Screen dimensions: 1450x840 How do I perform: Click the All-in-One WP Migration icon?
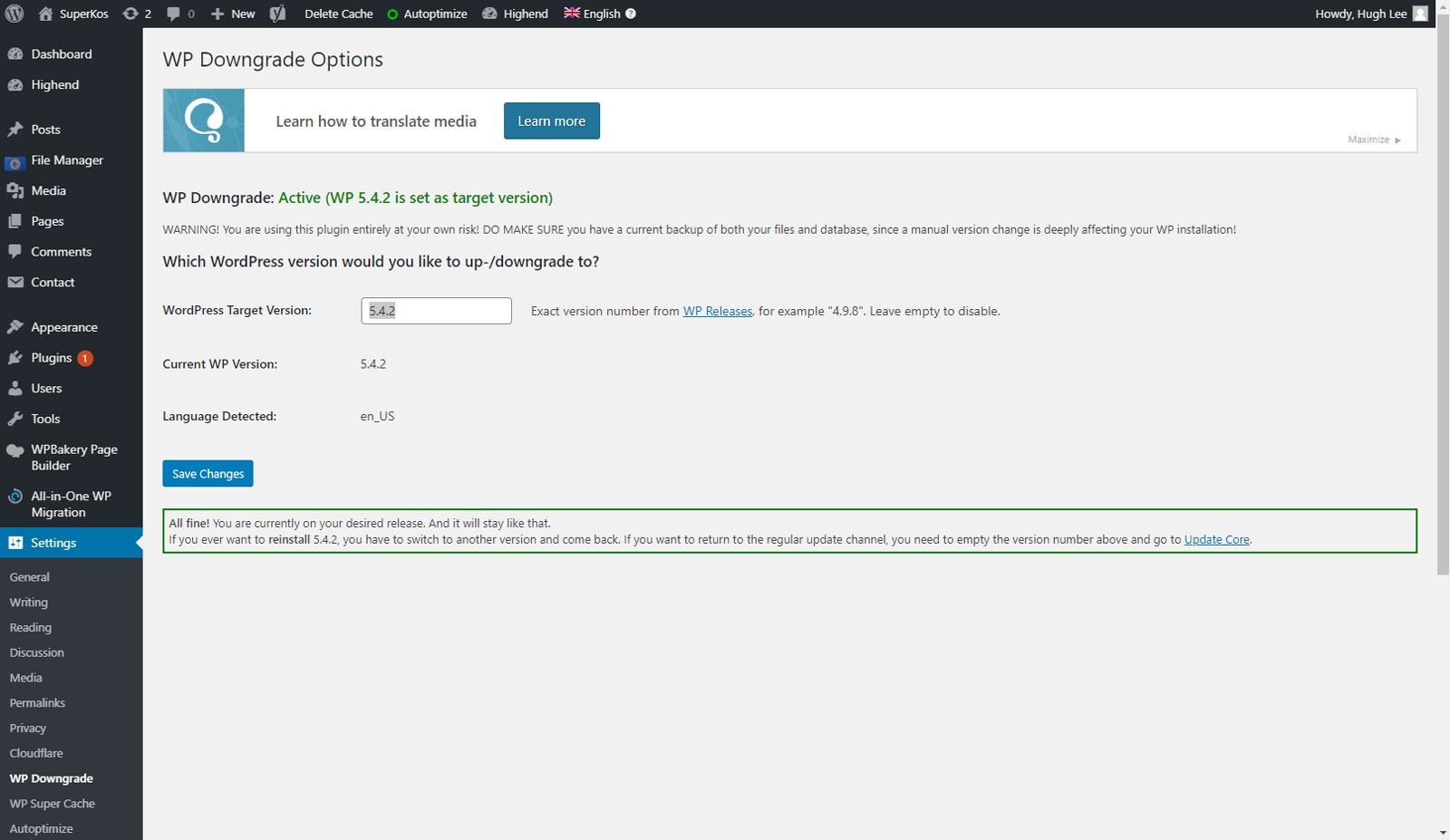[x=15, y=497]
